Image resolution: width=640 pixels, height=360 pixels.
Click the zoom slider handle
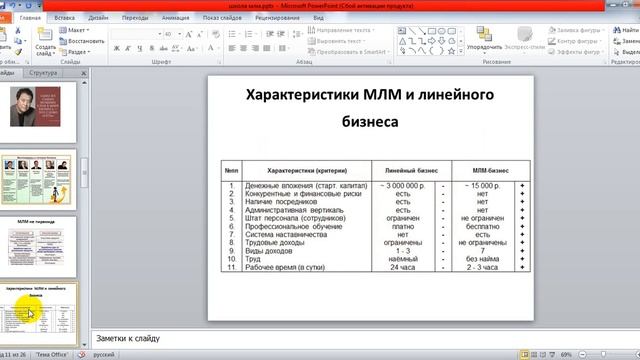coord(604,355)
